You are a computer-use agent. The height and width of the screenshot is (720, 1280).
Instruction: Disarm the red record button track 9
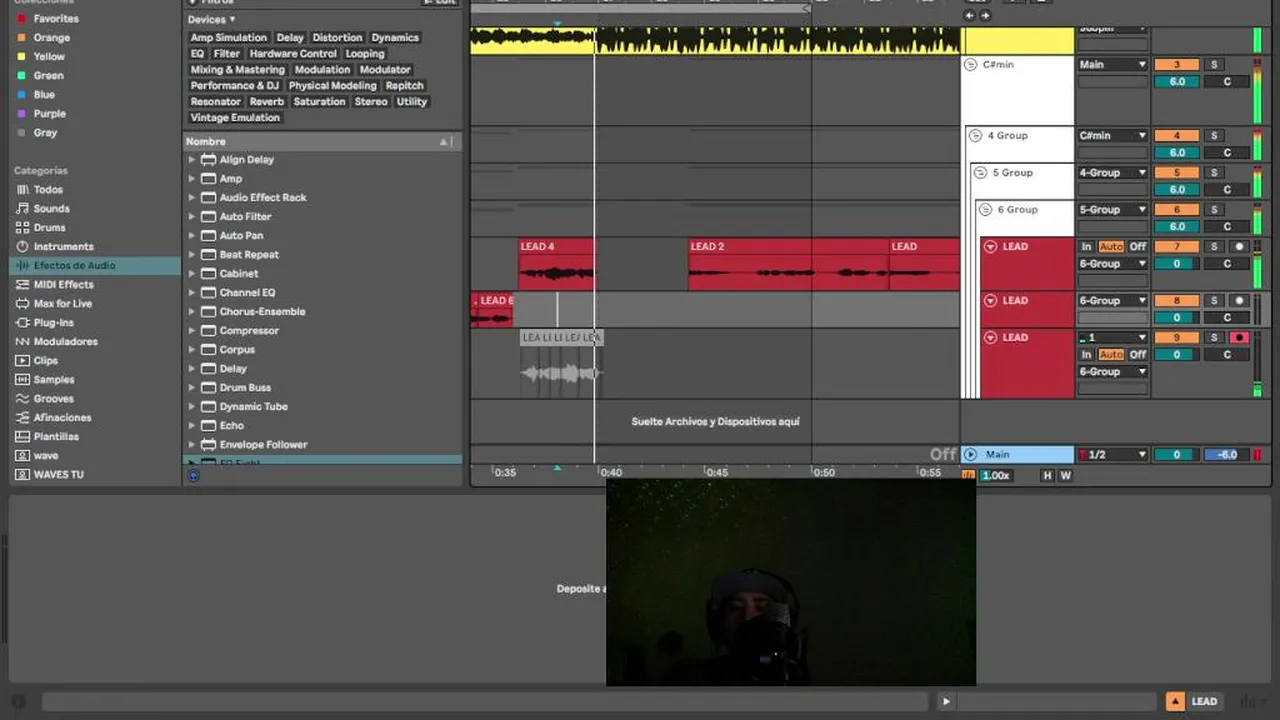(x=1240, y=338)
